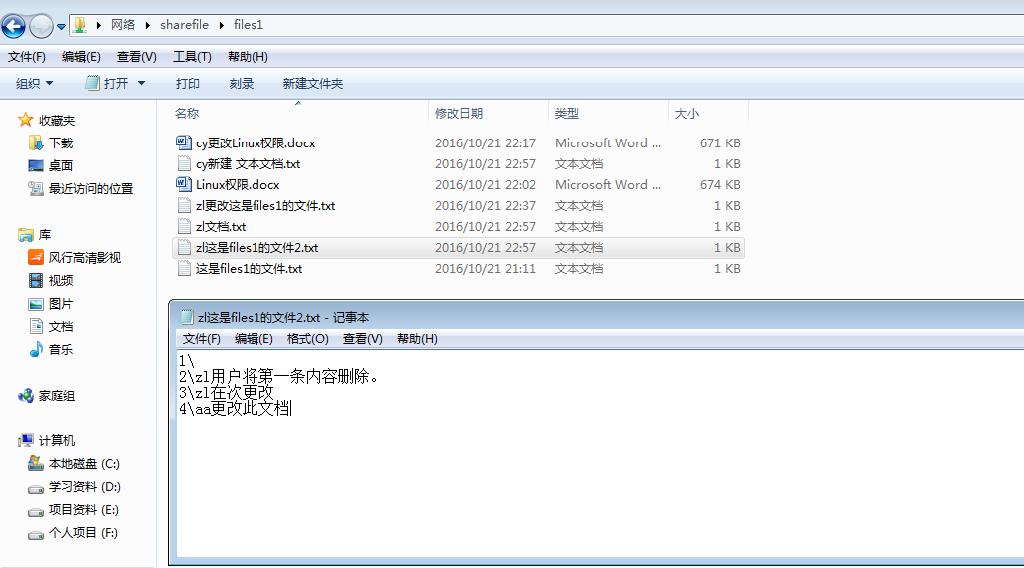The width and height of the screenshot is (1024, 568).
Task: Open Explorer 文件(F) menu
Action: point(27,57)
